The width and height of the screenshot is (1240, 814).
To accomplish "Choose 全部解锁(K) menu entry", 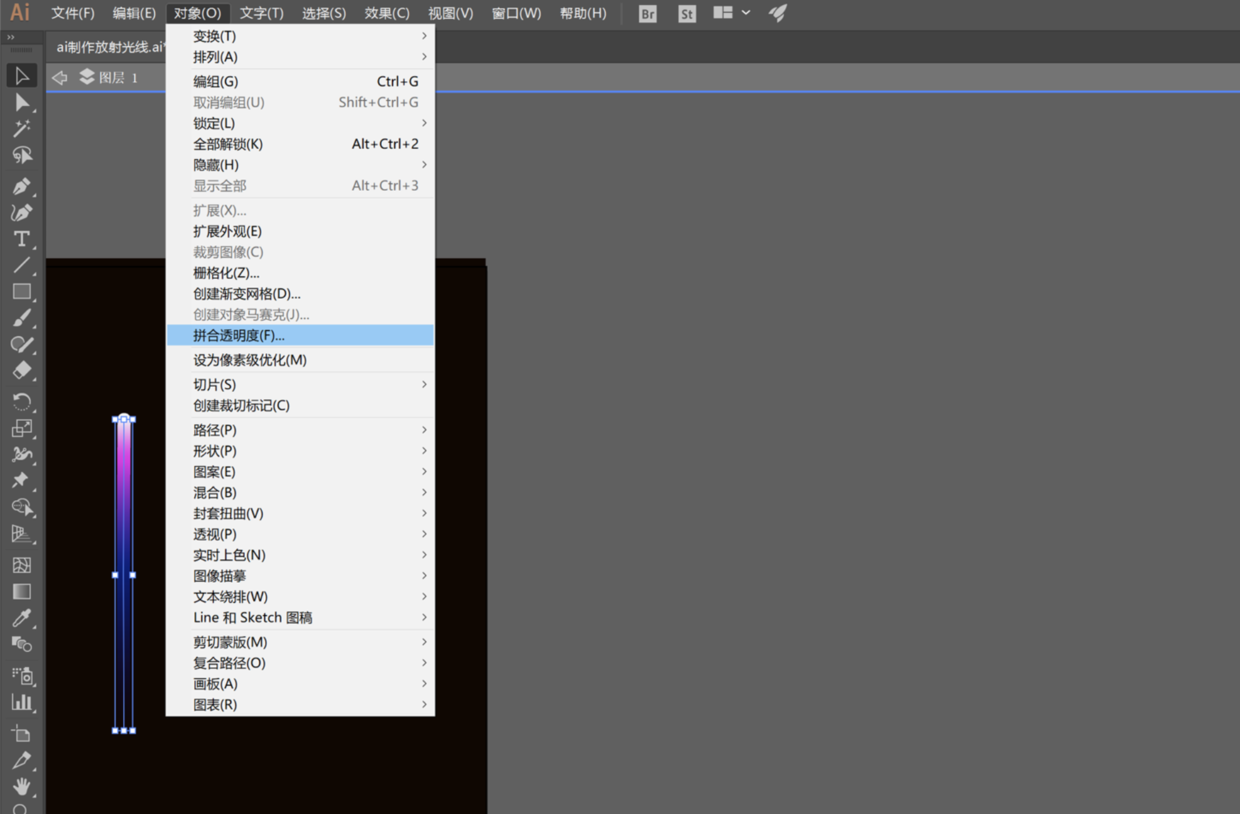I will pos(300,144).
